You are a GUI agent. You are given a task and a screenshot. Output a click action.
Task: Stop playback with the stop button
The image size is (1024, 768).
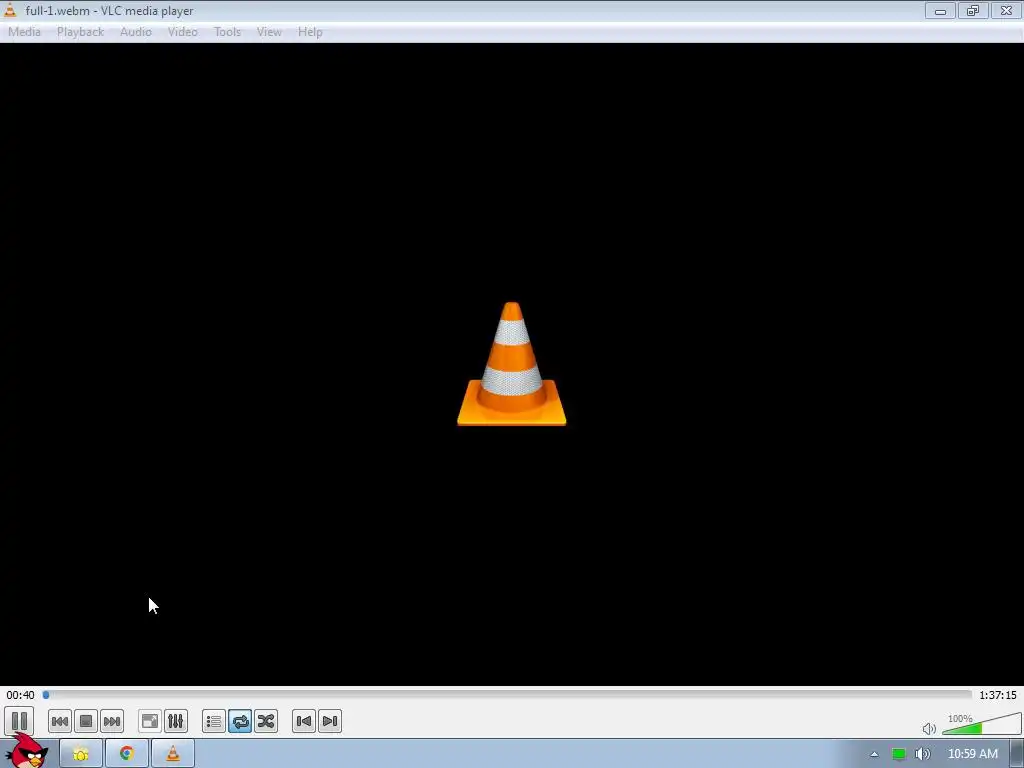click(86, 722)
